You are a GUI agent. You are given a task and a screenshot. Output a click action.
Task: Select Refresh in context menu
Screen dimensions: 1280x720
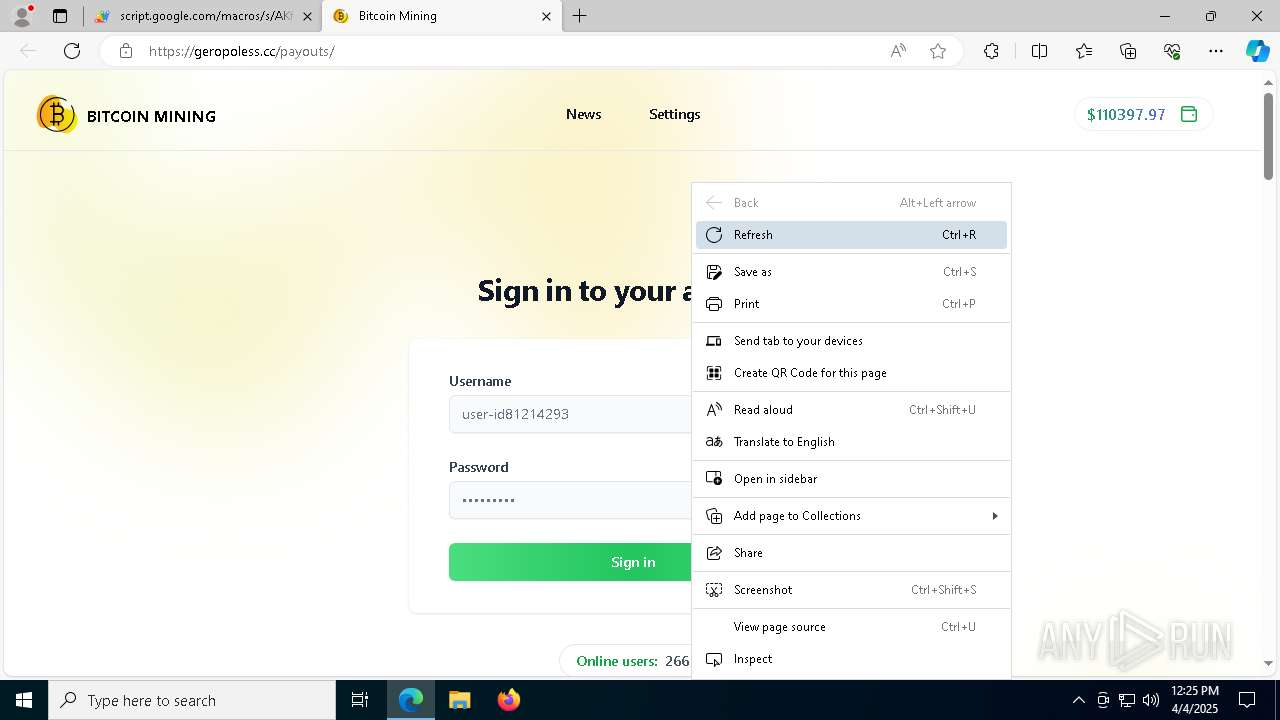coord(851,235)
